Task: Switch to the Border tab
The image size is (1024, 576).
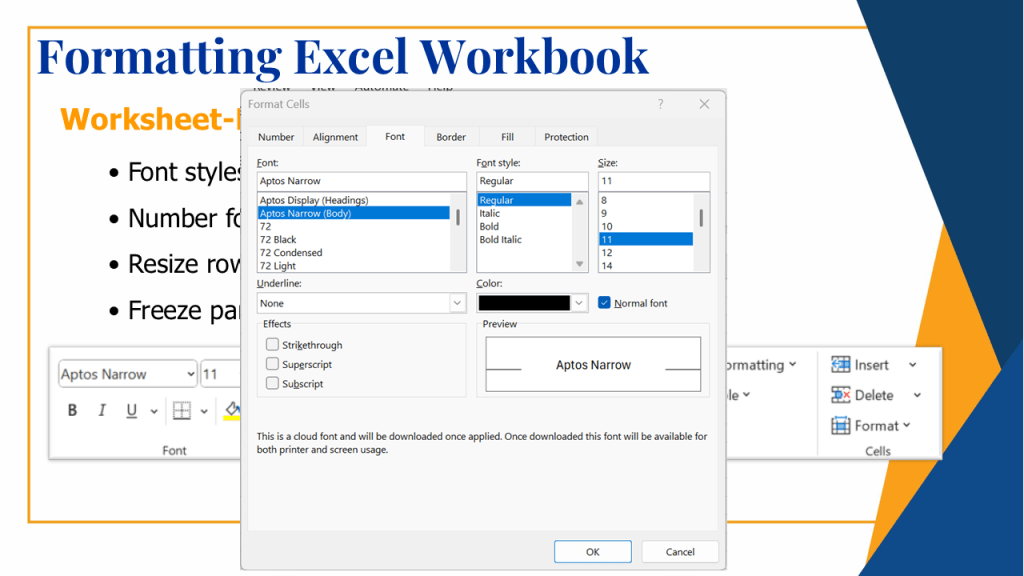Action: pos(451,137)
